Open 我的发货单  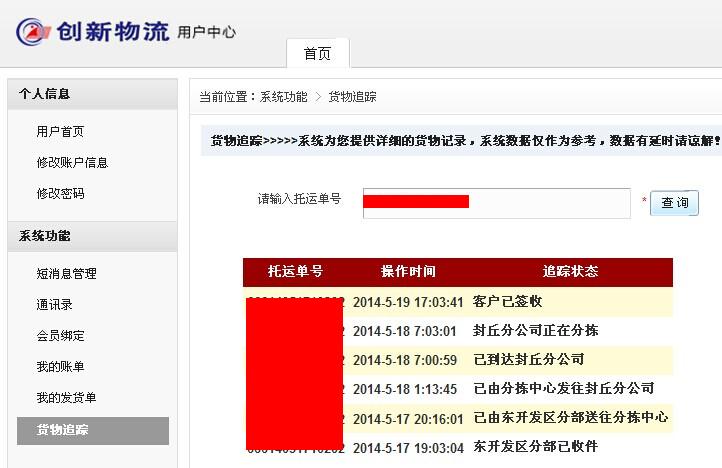point(66,398)
